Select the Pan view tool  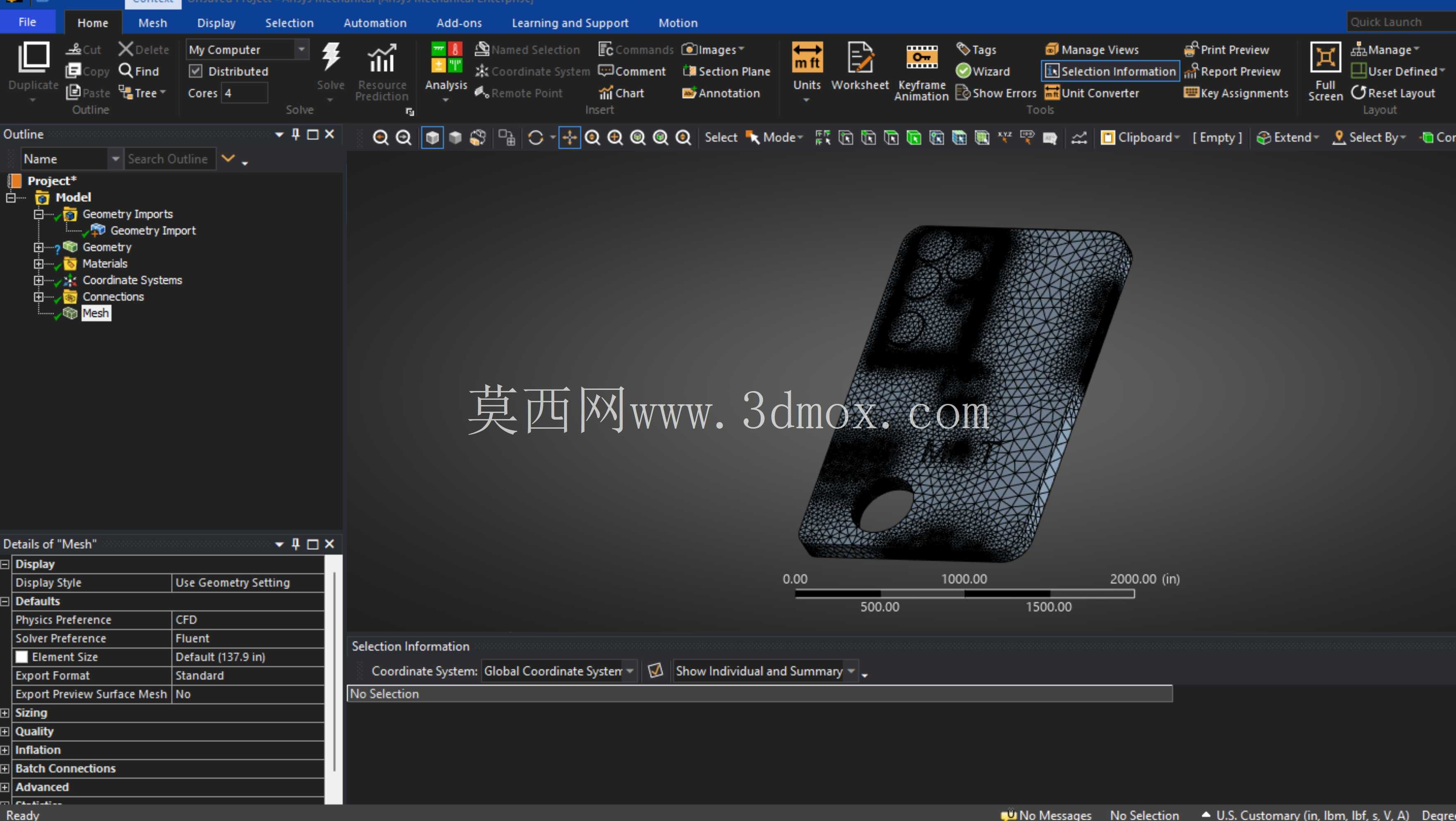click(569, 138)
